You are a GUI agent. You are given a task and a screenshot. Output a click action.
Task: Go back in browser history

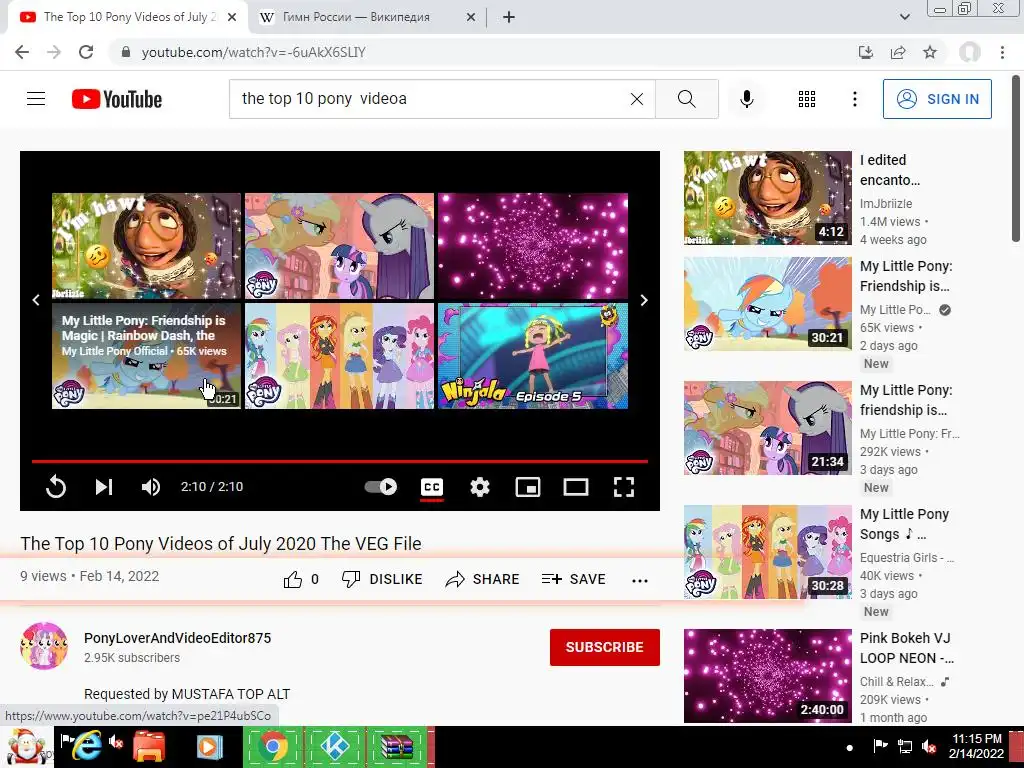22,52
